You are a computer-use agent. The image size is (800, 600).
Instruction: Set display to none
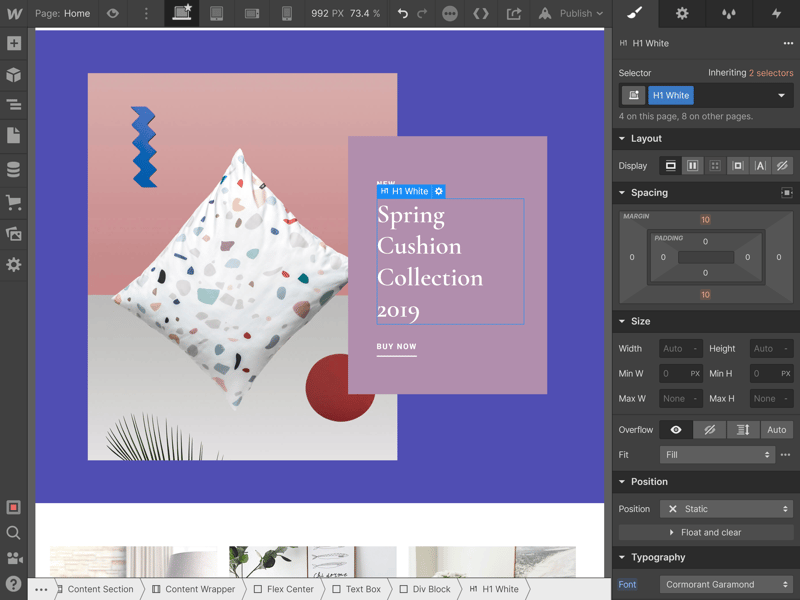pos(783,166)
